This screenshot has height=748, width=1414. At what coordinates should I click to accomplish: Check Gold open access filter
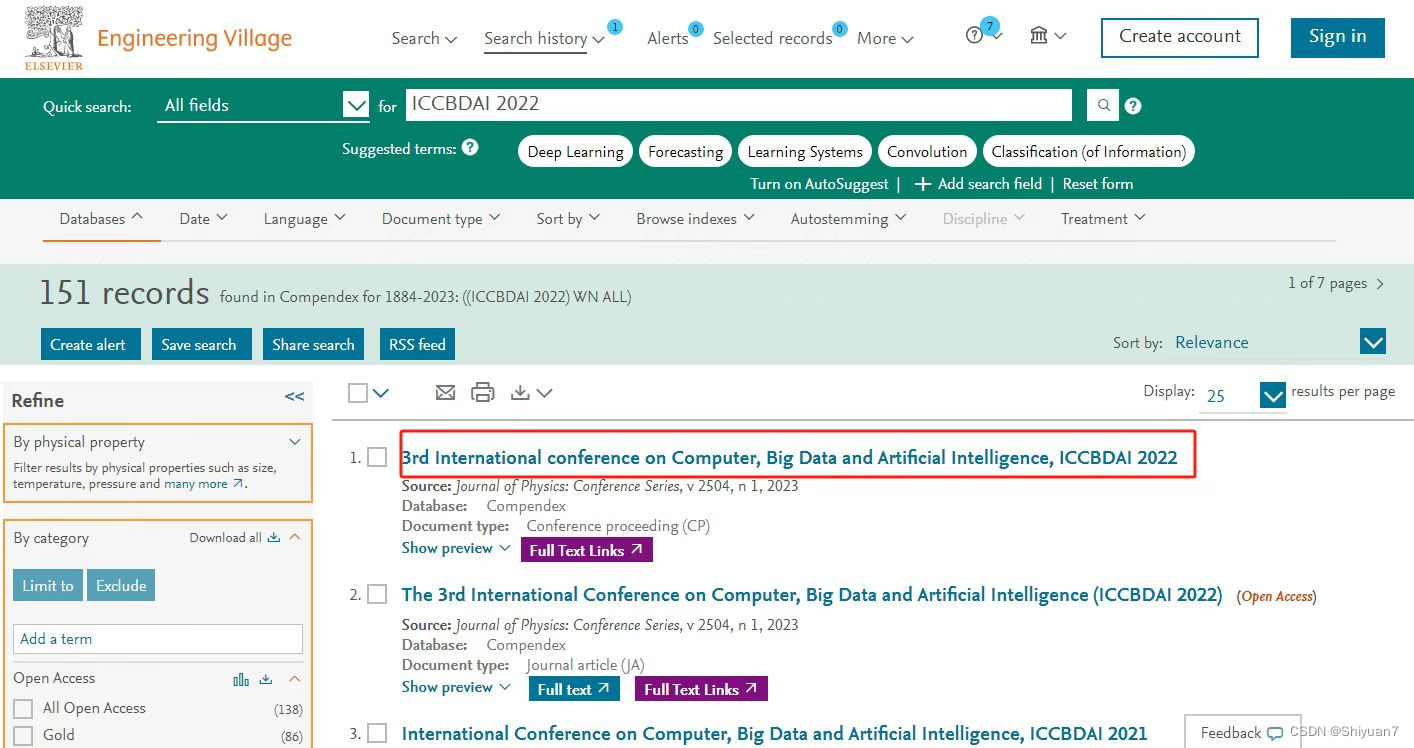[23, 736]
